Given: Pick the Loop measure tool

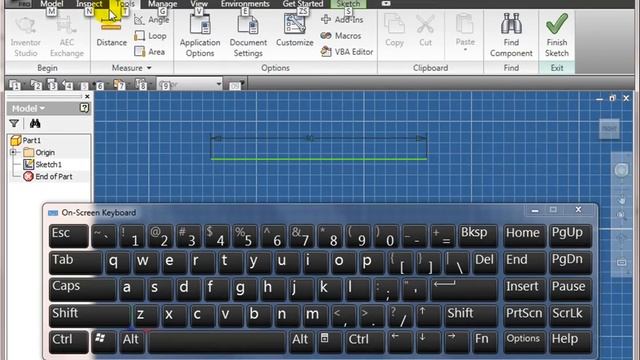Looking at the screenshot, I should [150, 36].
